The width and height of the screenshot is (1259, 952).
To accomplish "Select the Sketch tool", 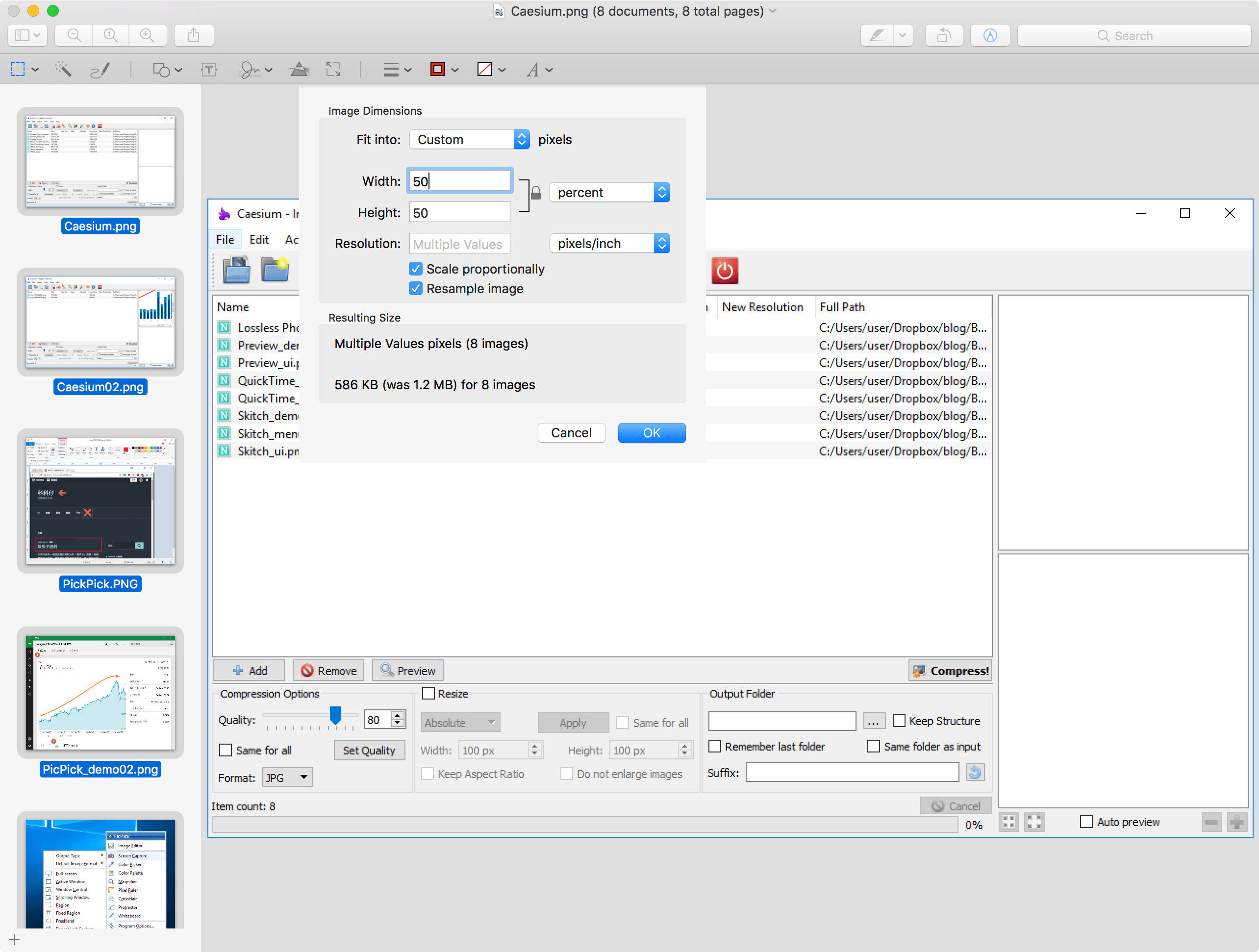I will (100, 70).
